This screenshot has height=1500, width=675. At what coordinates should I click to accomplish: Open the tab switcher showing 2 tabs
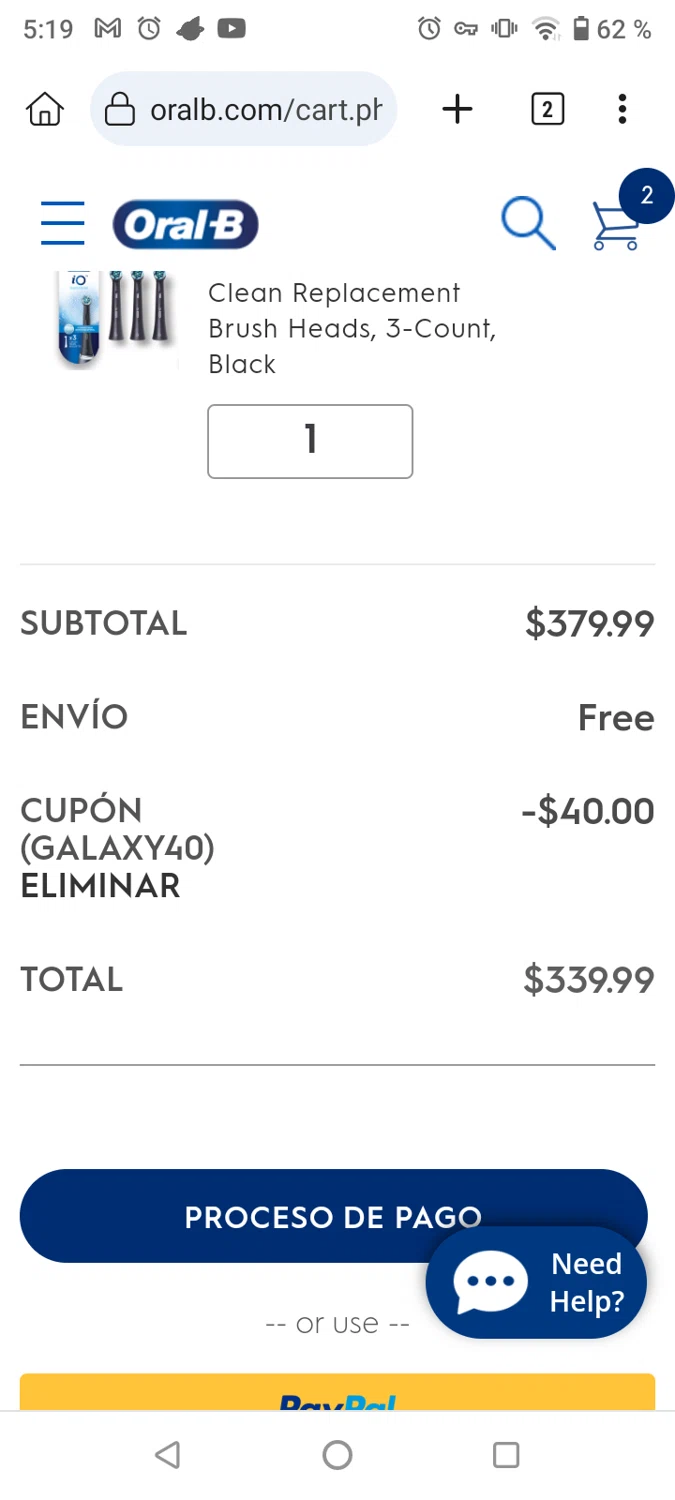tap(547, 109)
